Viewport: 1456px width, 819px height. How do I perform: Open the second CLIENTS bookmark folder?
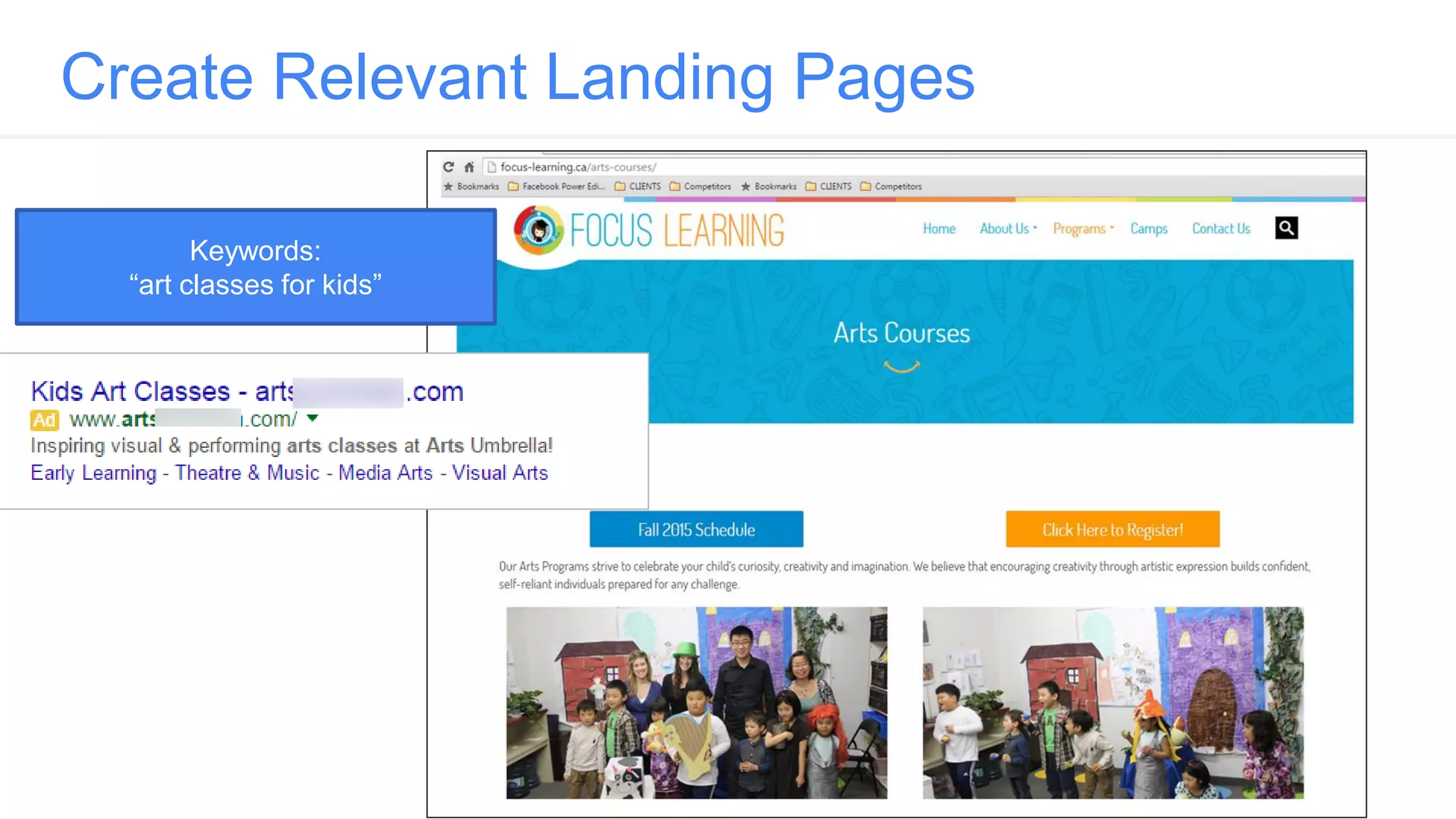click(x=829, y=186)
